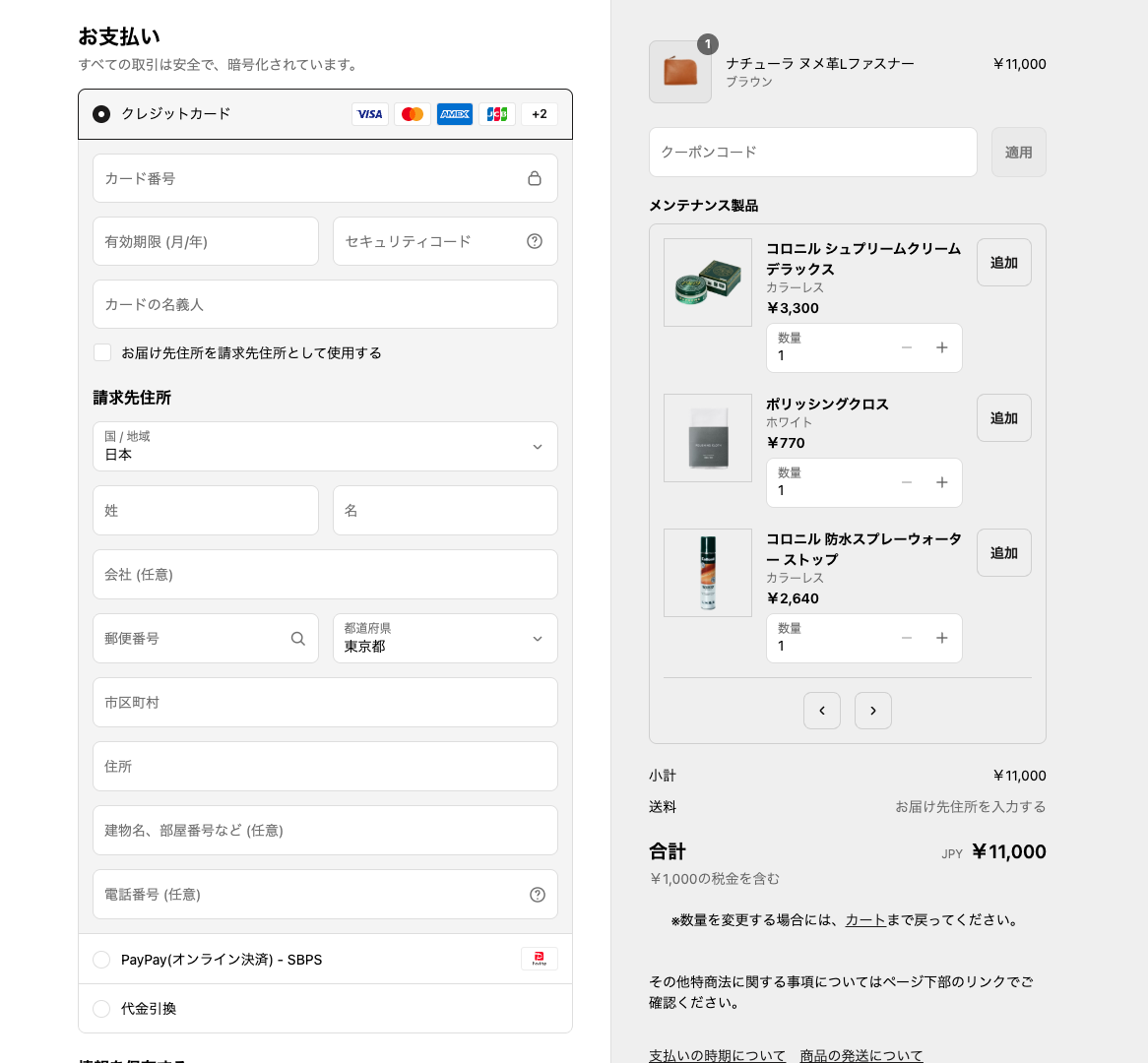Click the +2 more card brands badge
This screenshot has width=1148, height=1063.
pos(539,114)
